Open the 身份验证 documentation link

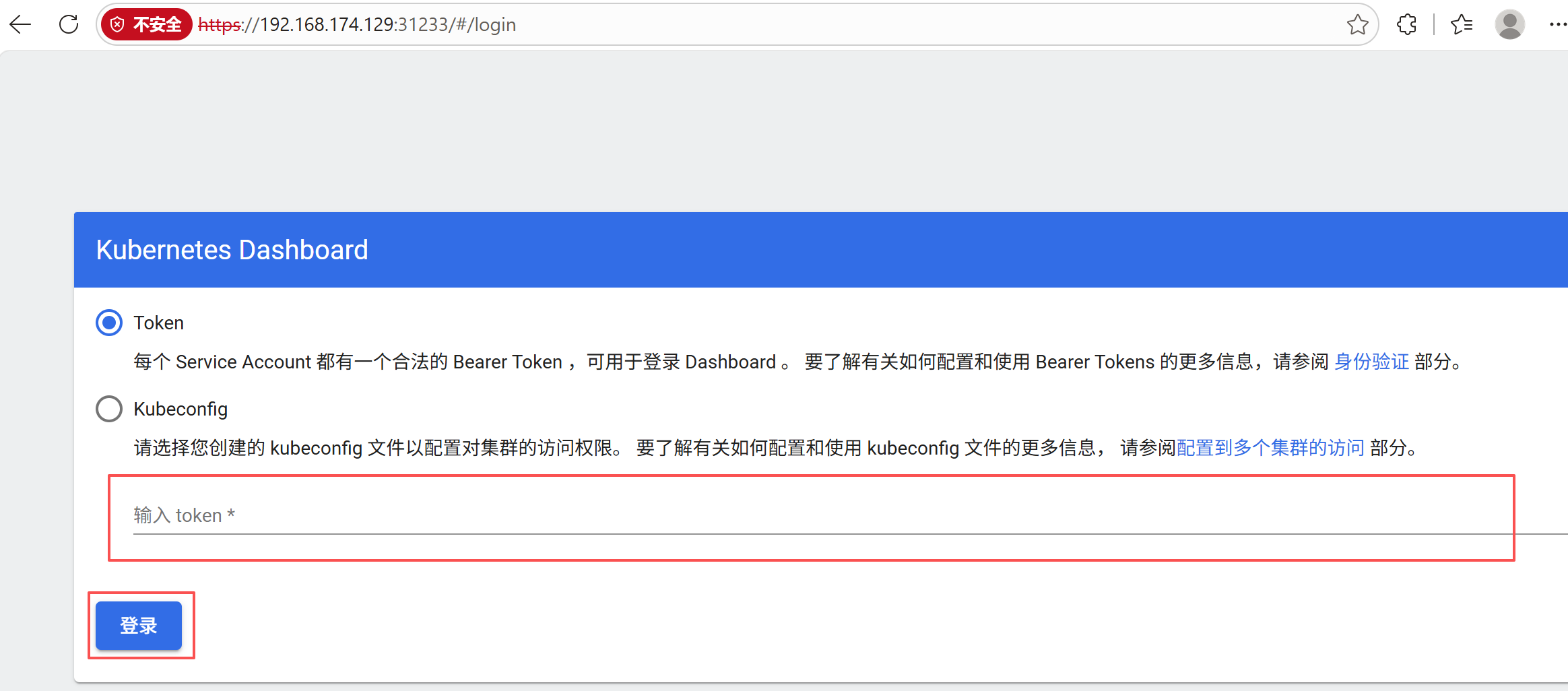[1371, 362]
